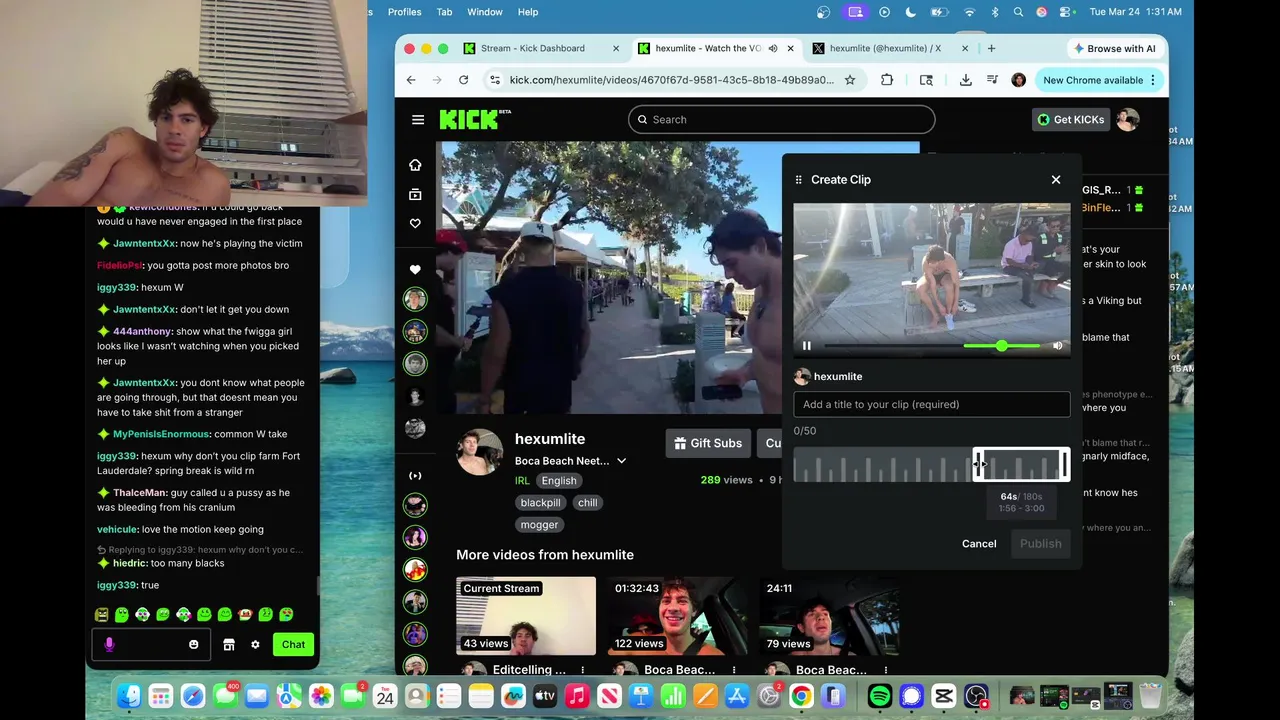Click the clip range right trim handle
The image size is (1280, 720).
coord(1065,464)
